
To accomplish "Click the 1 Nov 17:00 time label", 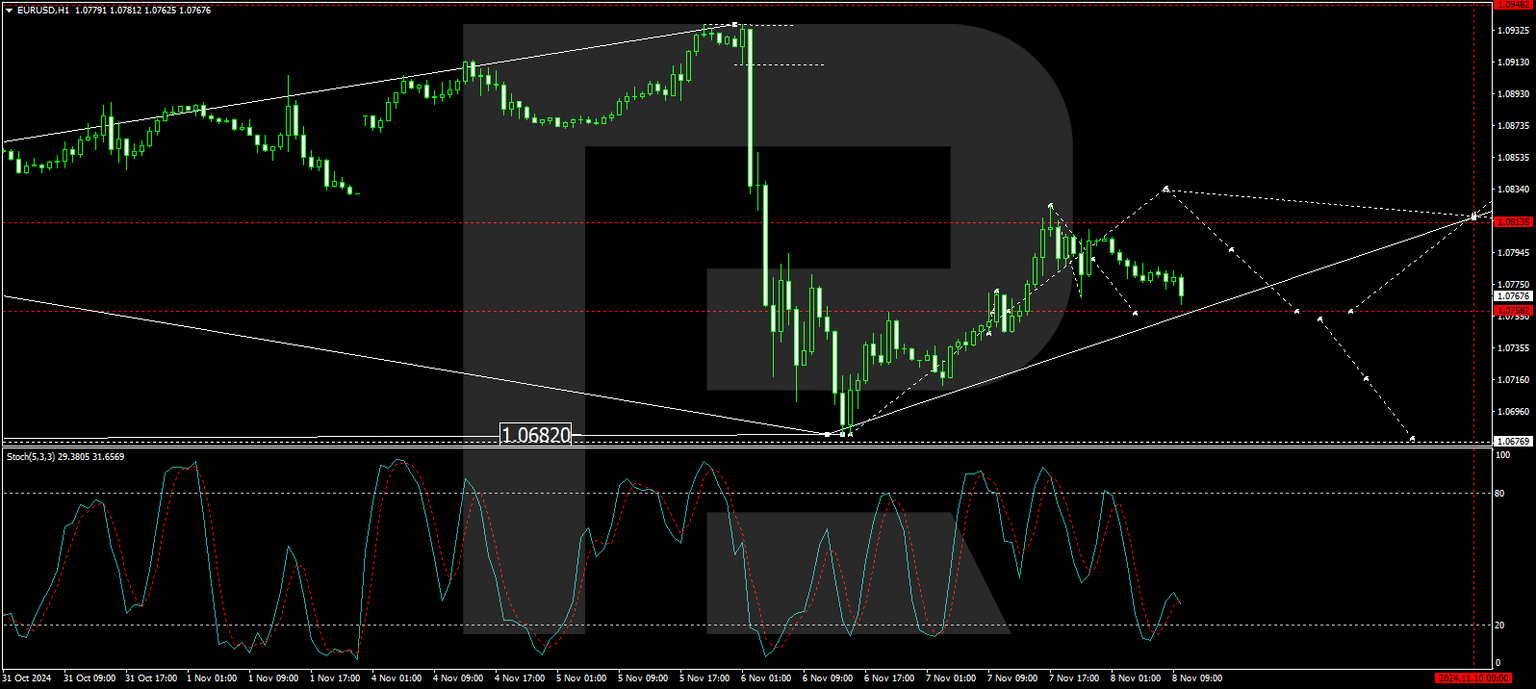I will 336,678.
